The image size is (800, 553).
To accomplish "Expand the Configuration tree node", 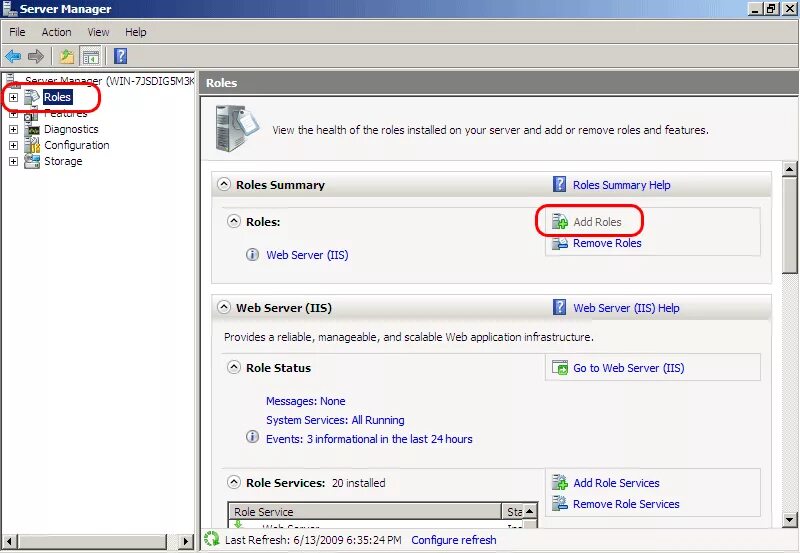I will [x=14, y=145].
